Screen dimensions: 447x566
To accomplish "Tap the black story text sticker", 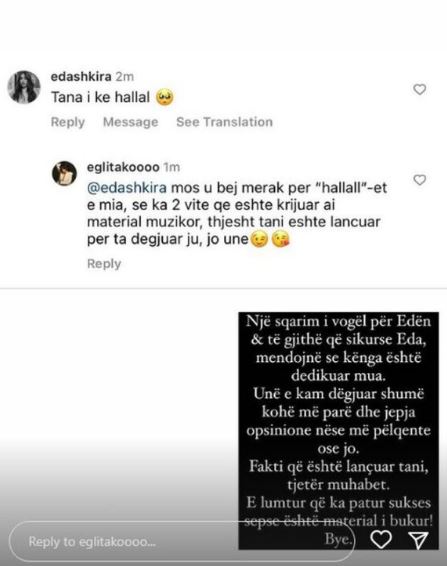I will click(x=338, y=430).
